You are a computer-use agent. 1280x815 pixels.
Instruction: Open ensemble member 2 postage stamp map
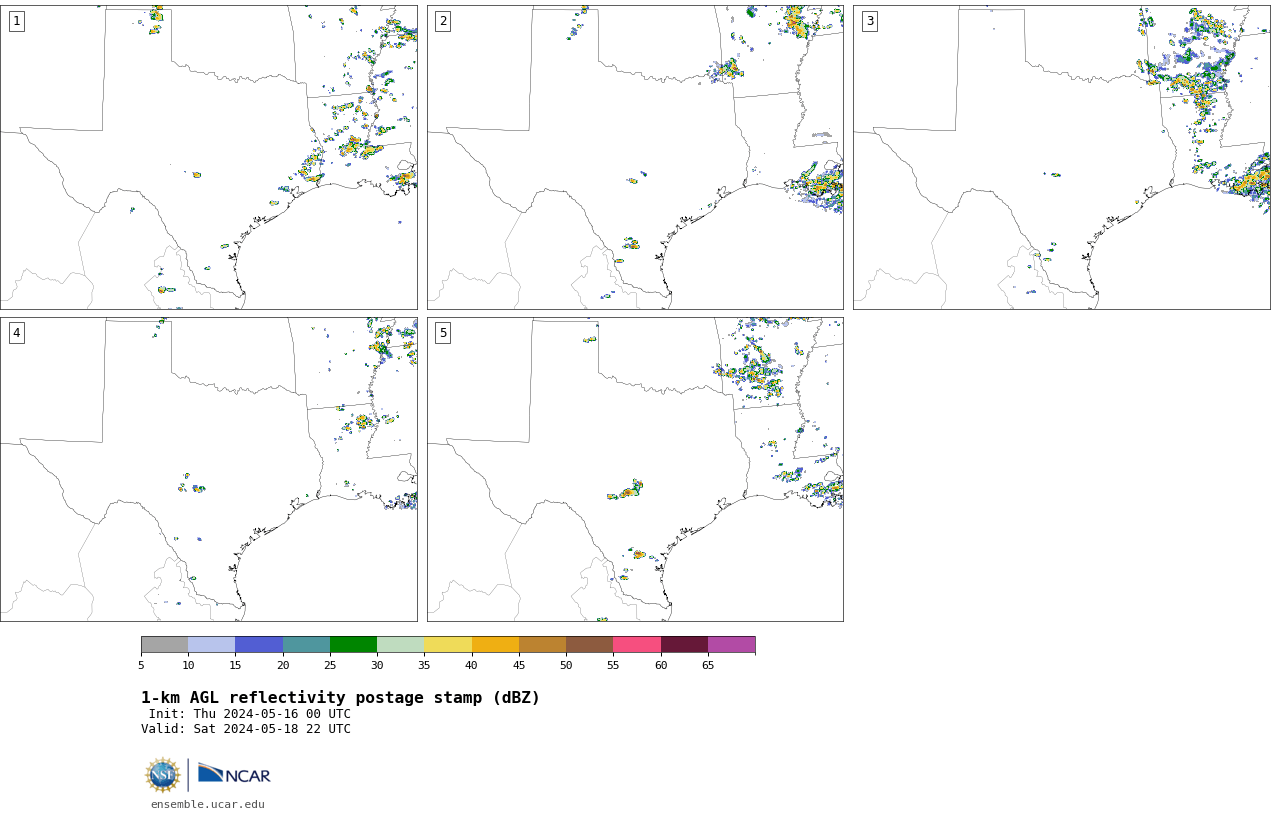click(635, 157)
